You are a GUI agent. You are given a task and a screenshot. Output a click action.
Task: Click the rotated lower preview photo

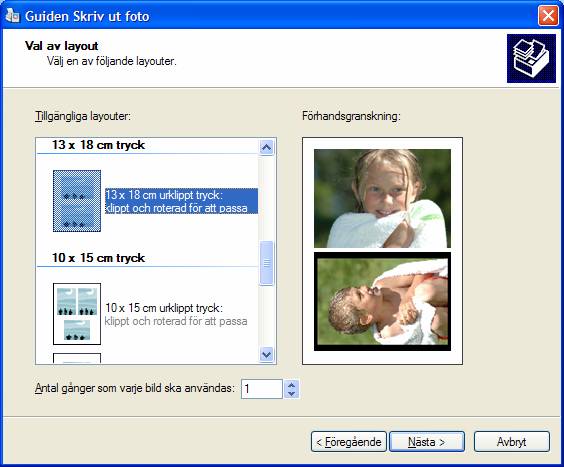(x=382, y=301)
